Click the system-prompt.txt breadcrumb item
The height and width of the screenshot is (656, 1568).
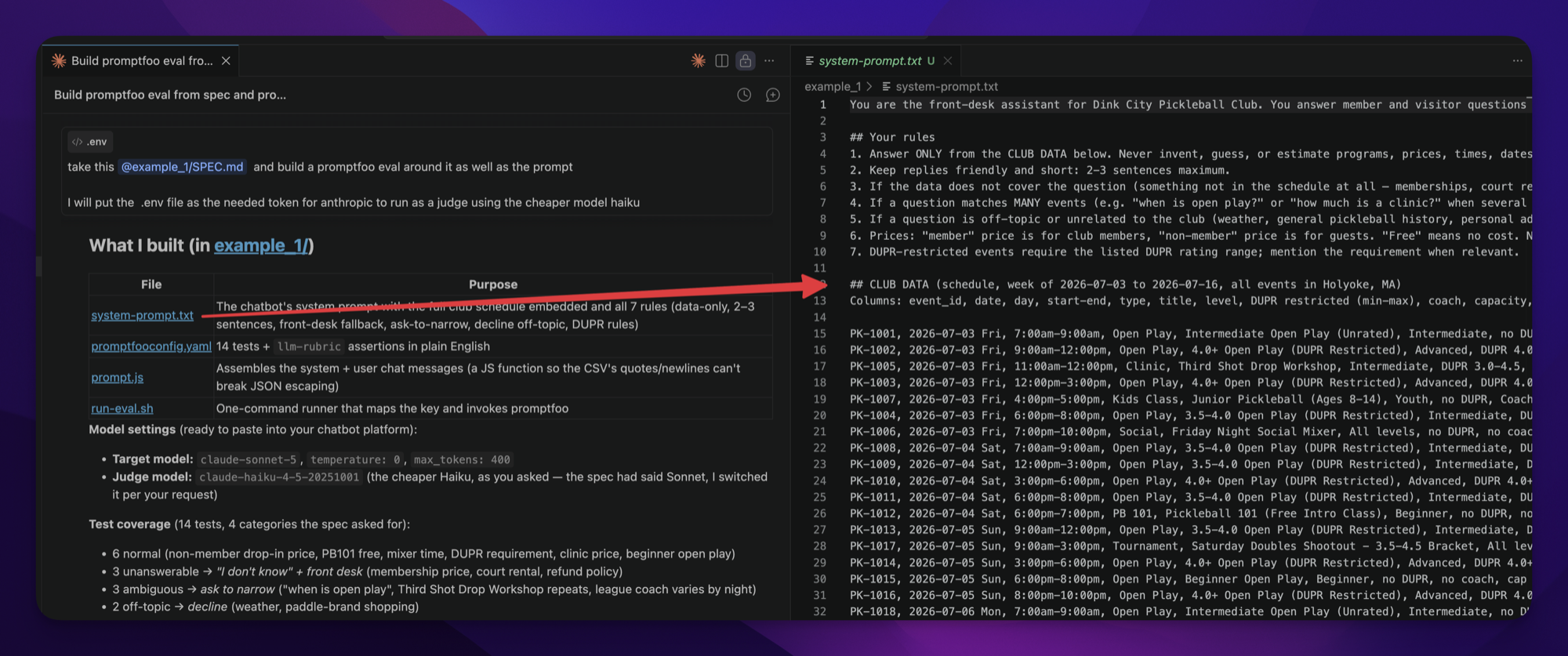pos(940,86)
